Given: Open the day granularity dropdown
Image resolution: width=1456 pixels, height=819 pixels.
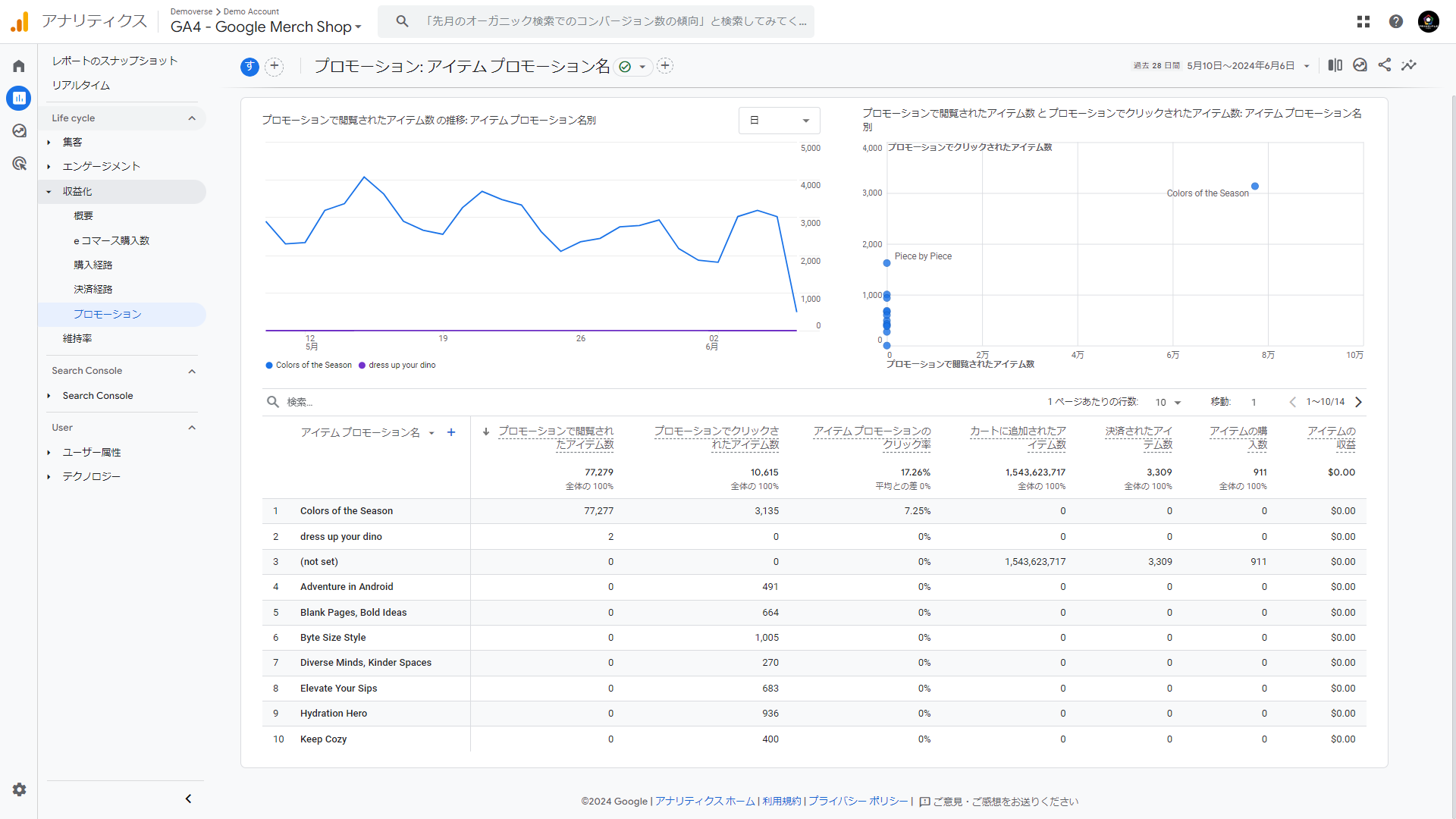Looking at the screenshot, I should pyautogui.click(x=779, y=121).
